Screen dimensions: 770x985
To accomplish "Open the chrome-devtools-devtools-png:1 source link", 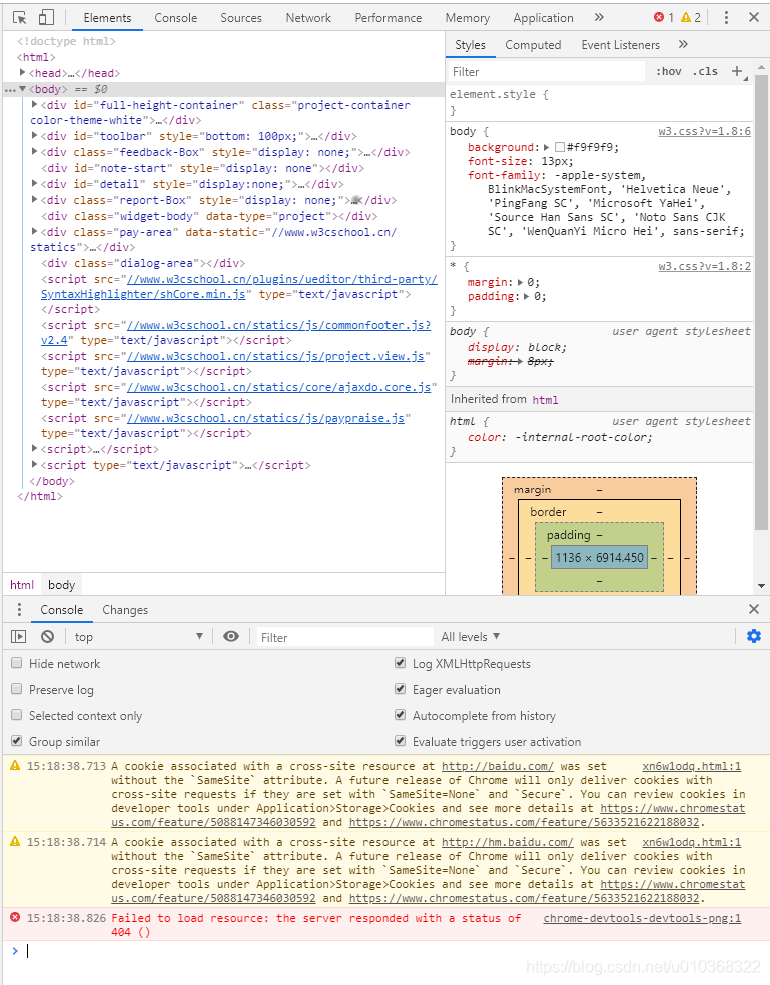I will pyautogui.click(x=642, y=918).
